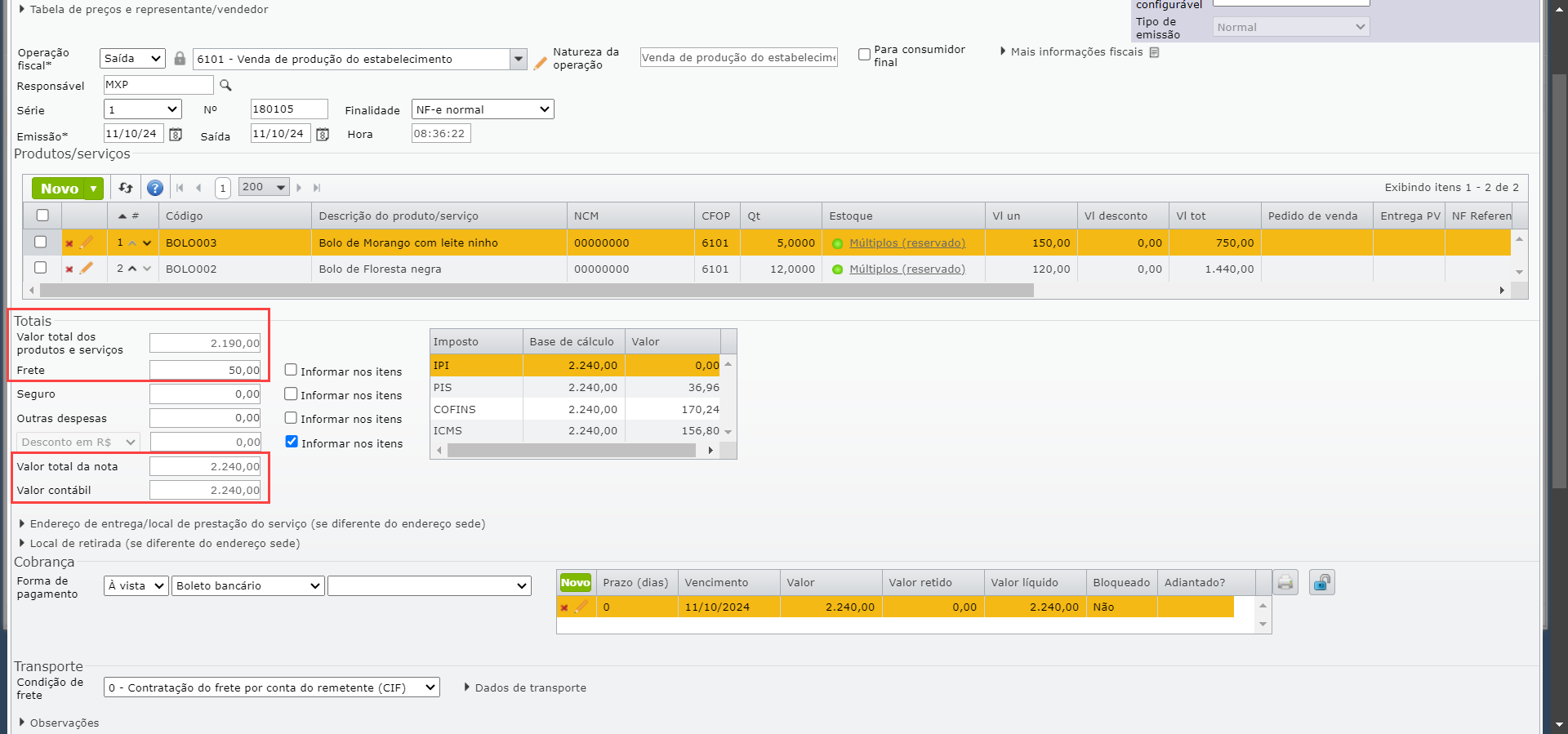Delete the BOLO003 product row
Screen dimensions: 1568x734
pos(69,243)
